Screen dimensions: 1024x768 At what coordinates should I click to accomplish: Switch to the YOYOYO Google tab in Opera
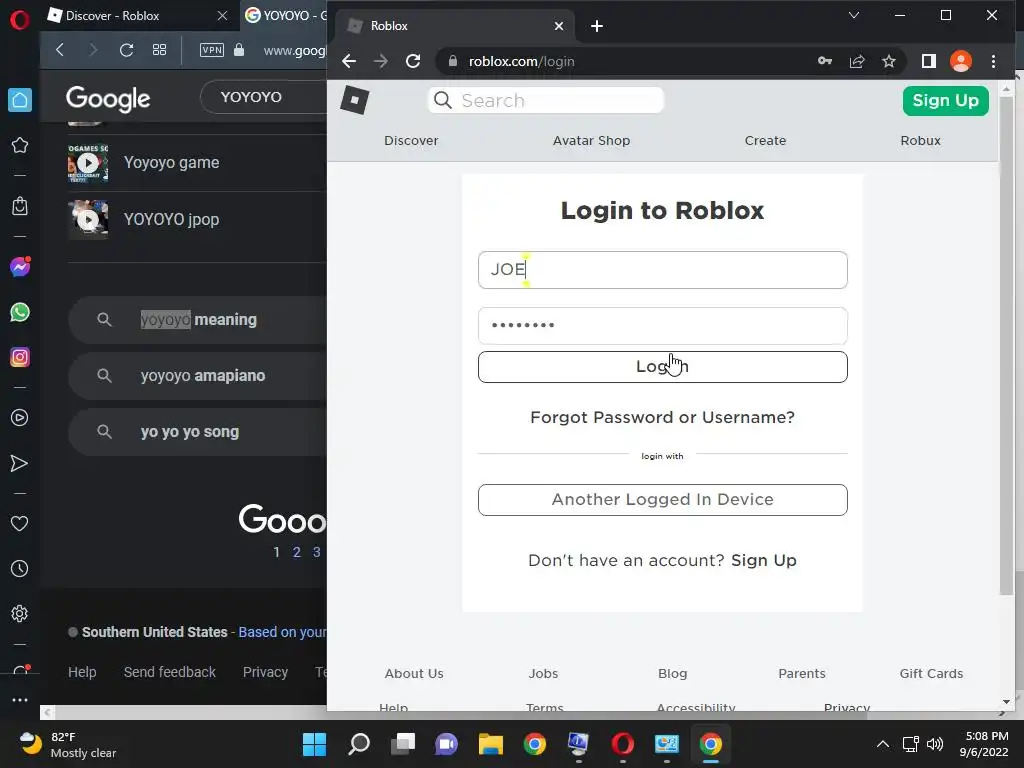point(285,16)
